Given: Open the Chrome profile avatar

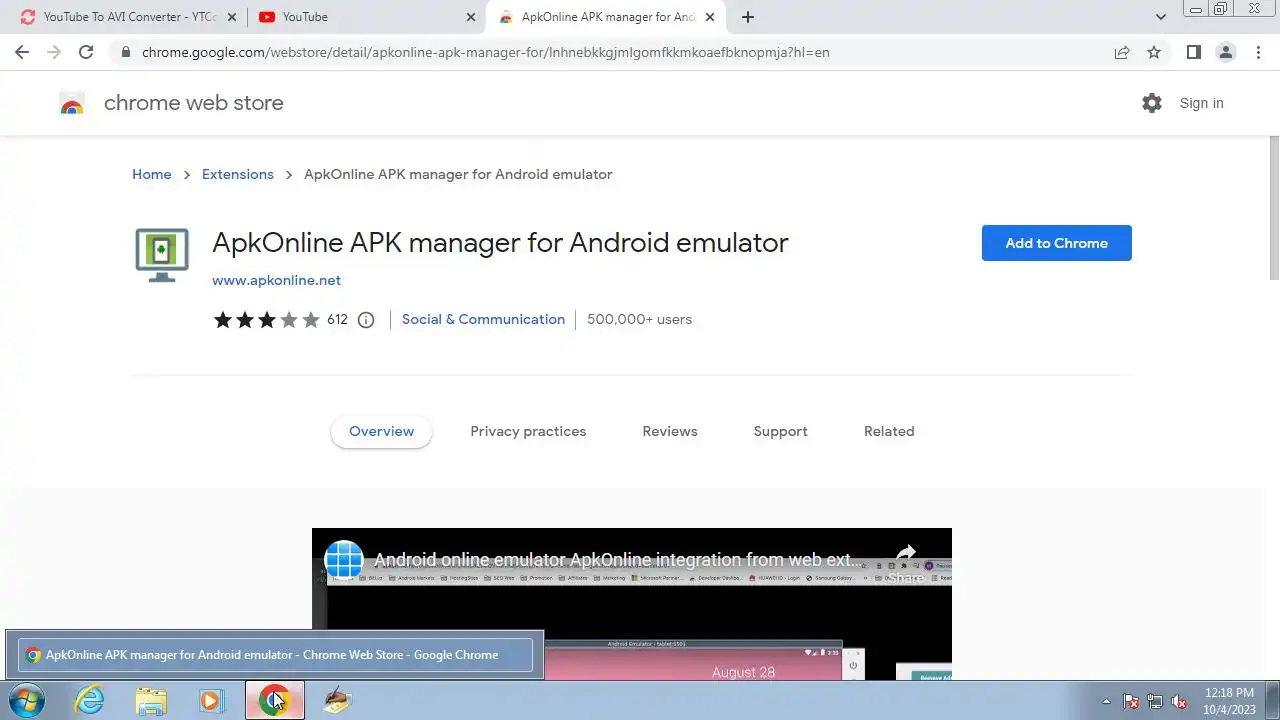Looking at the screenshot, I should point(1225,52).
